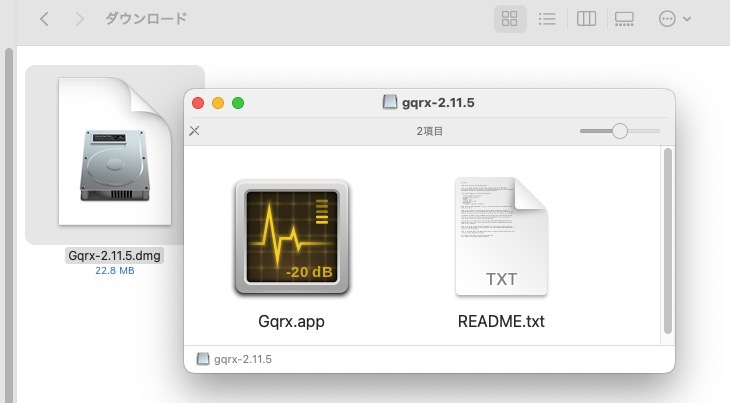730x403 pixels.
Task: Go forward in Finder Downloads window
Action: click(80, 19)
